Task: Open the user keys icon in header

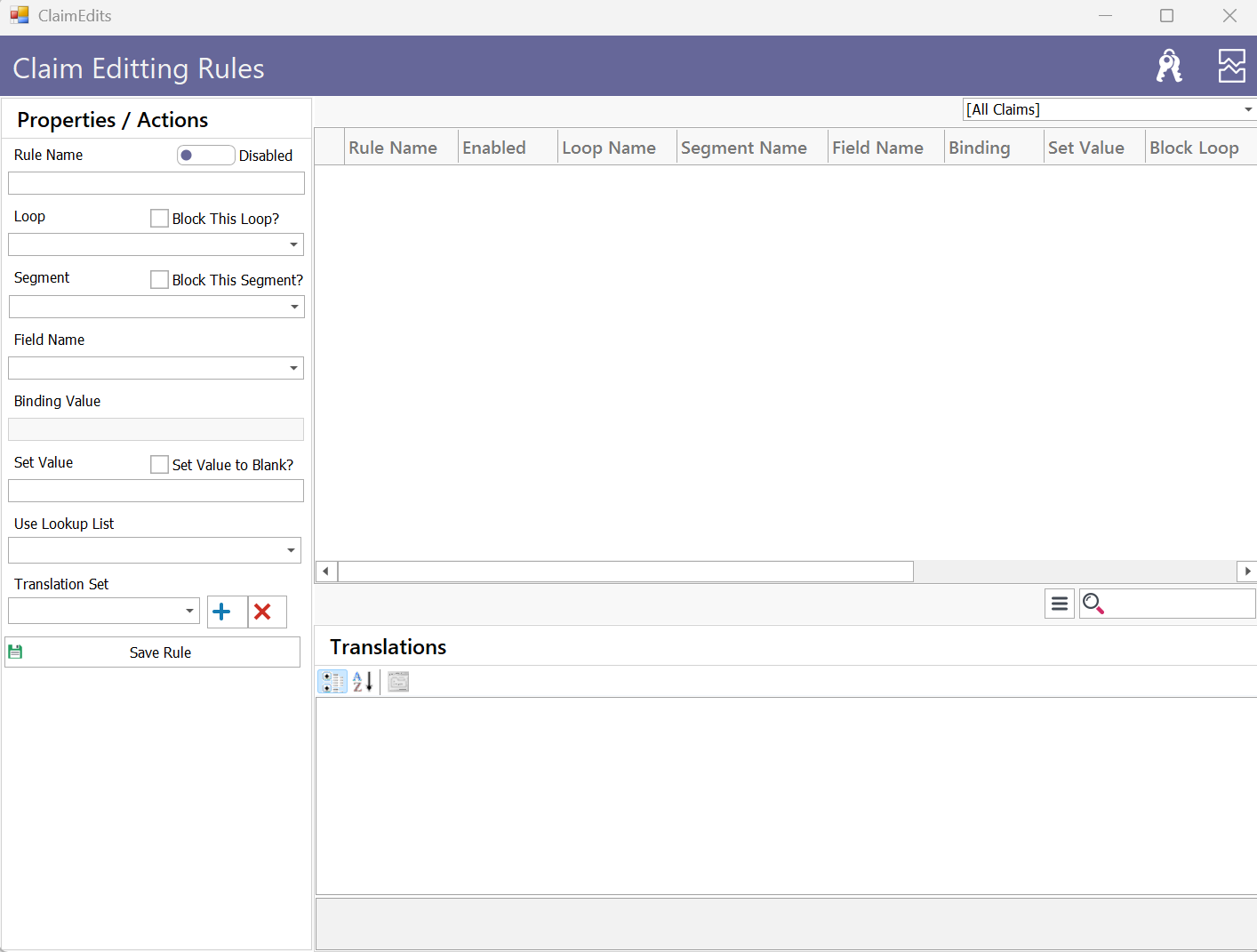Action: coord(1169,66)
